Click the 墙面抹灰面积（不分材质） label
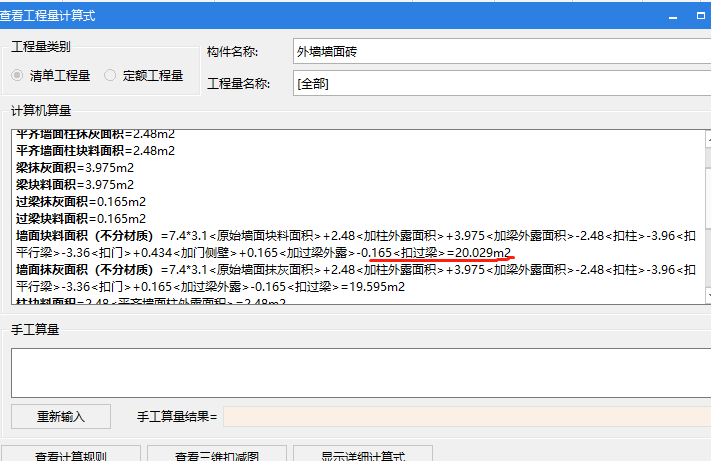The width and height of the screenshot is (711, 461). [x=85, y=270]
